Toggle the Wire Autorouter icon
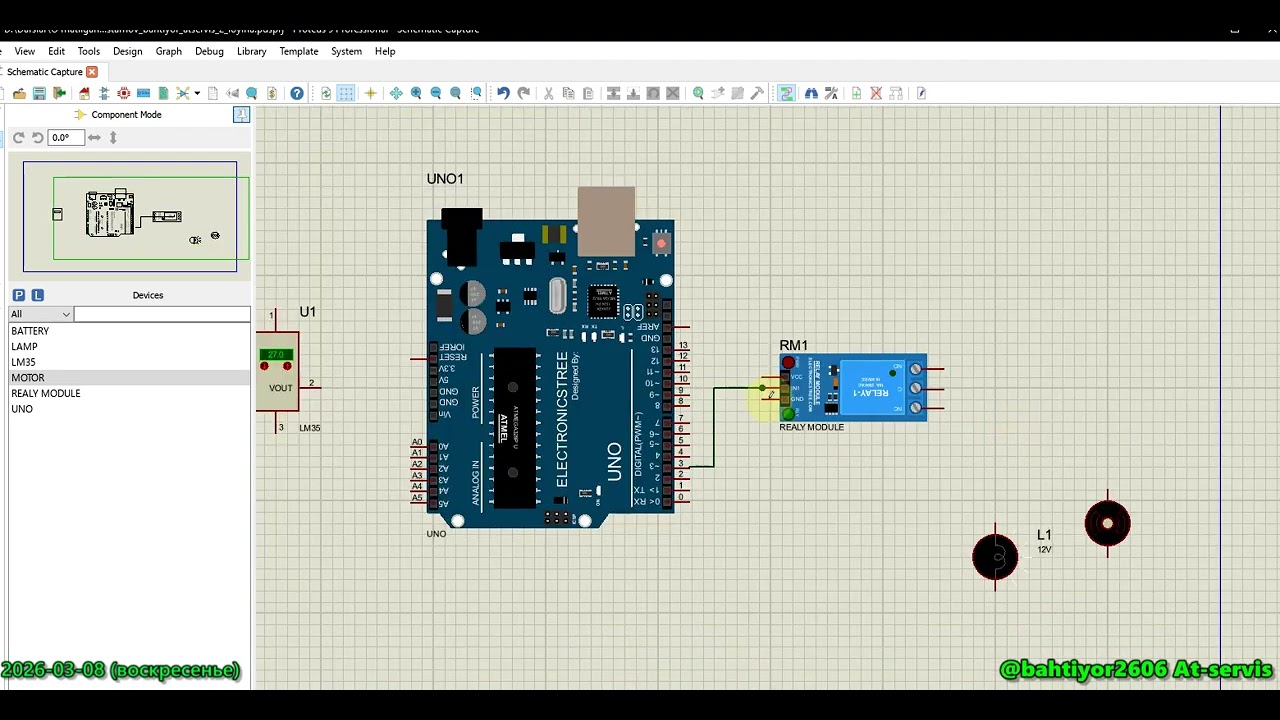 [787, 93]
